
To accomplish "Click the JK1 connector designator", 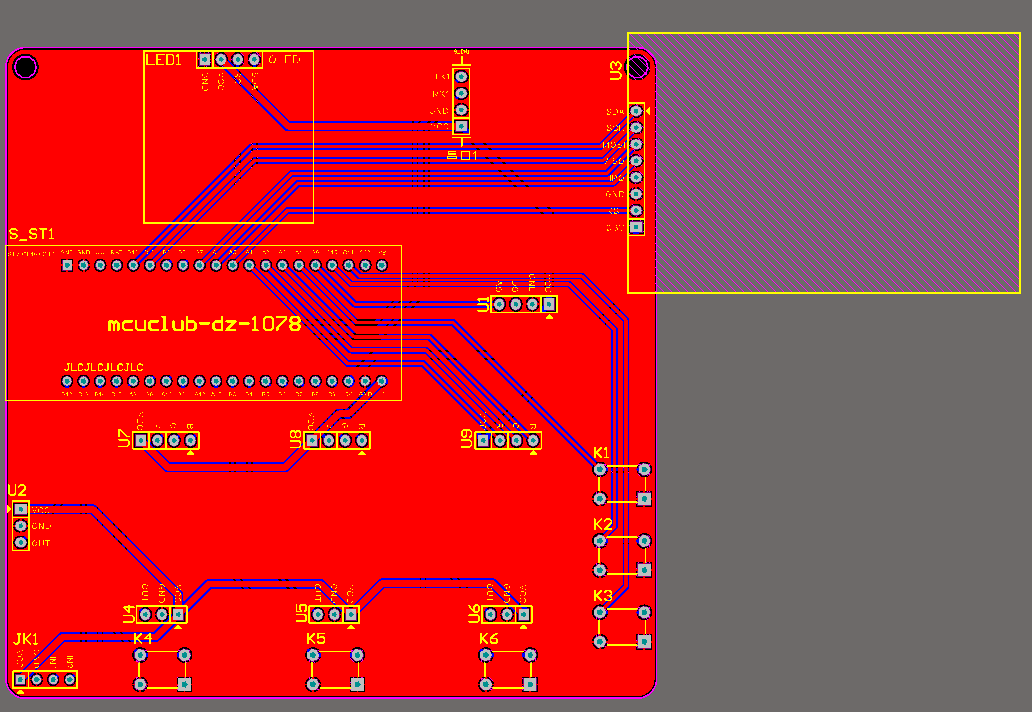I will click(26, 640).
